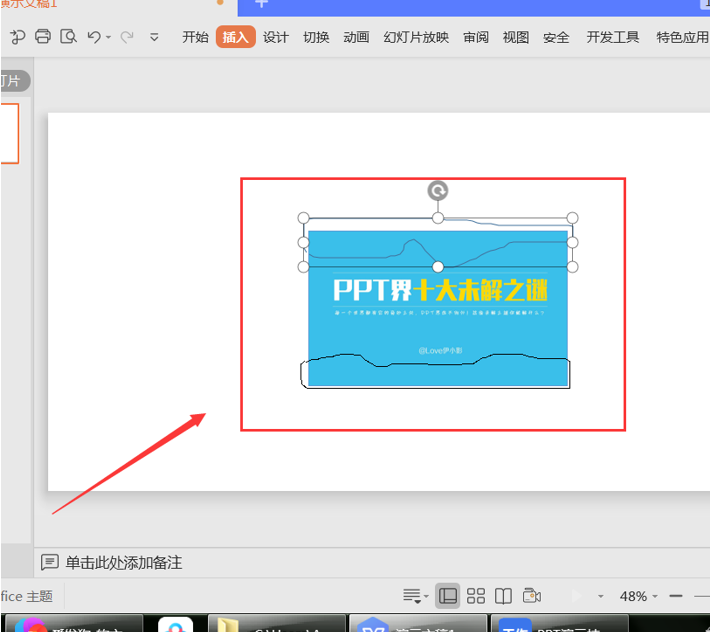Viewport: 710px width, 632px height.
Task: Select the slide thumbnail in left panel
Action: [10, 133]
